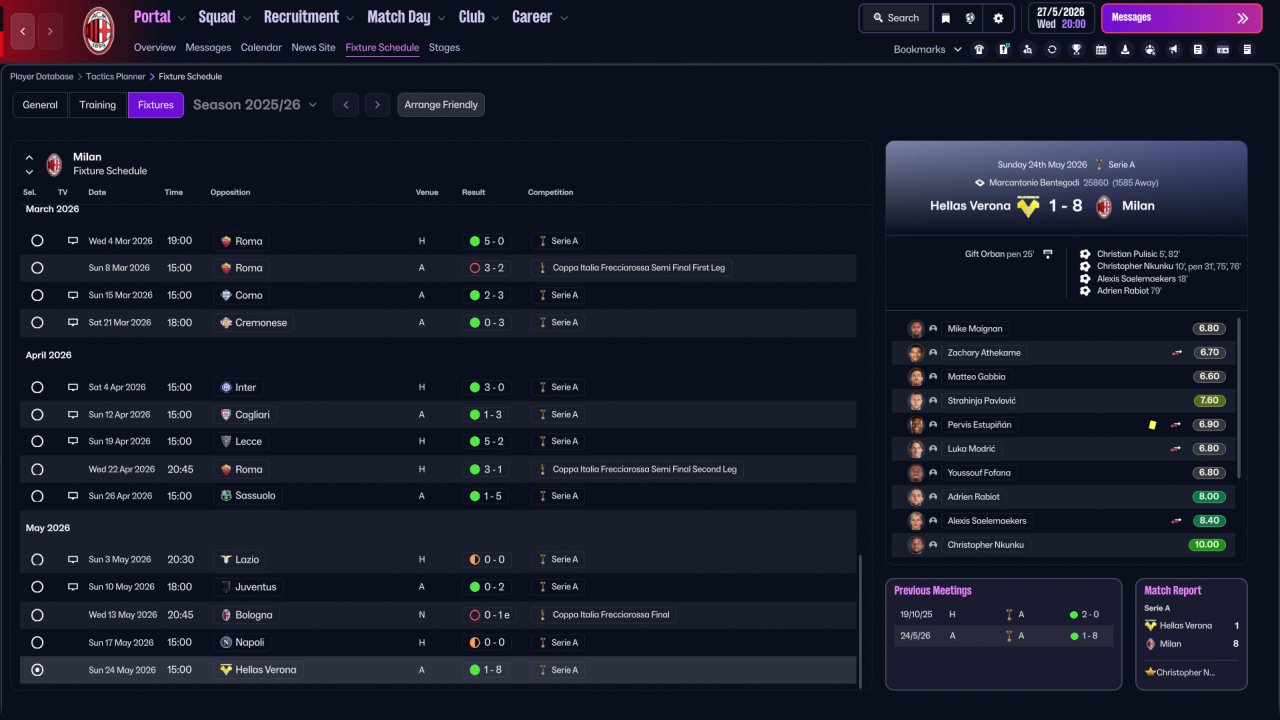Click the yellow card icon next to Pervis Estupiñán
Viewport: 1280px width, 720px height.
pyautogui.click(x=1152, y=425)
